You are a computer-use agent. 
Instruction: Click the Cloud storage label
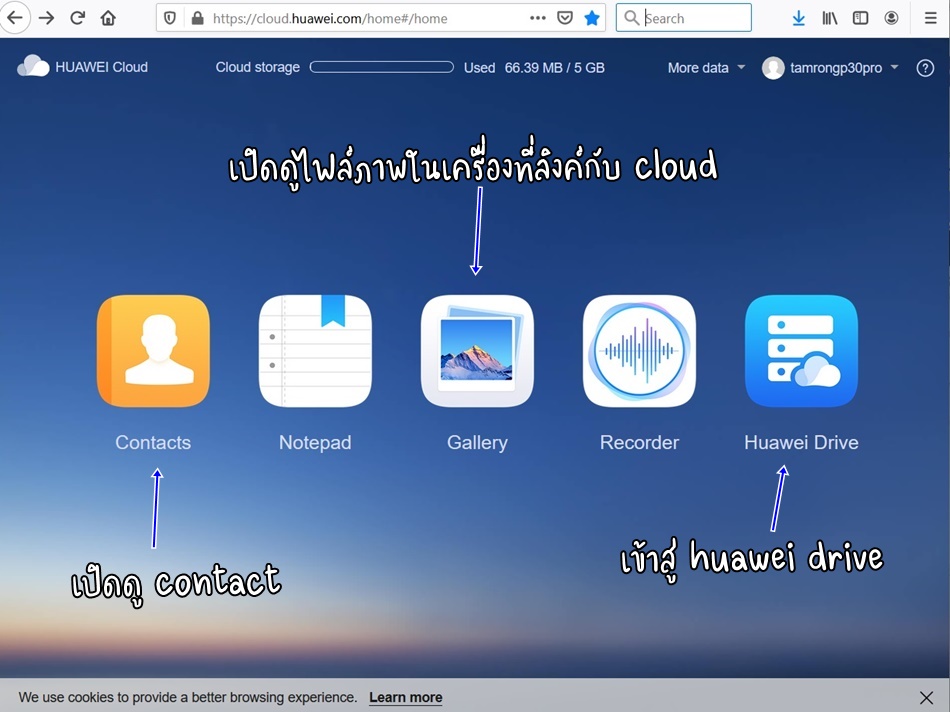tap(257, 67)
